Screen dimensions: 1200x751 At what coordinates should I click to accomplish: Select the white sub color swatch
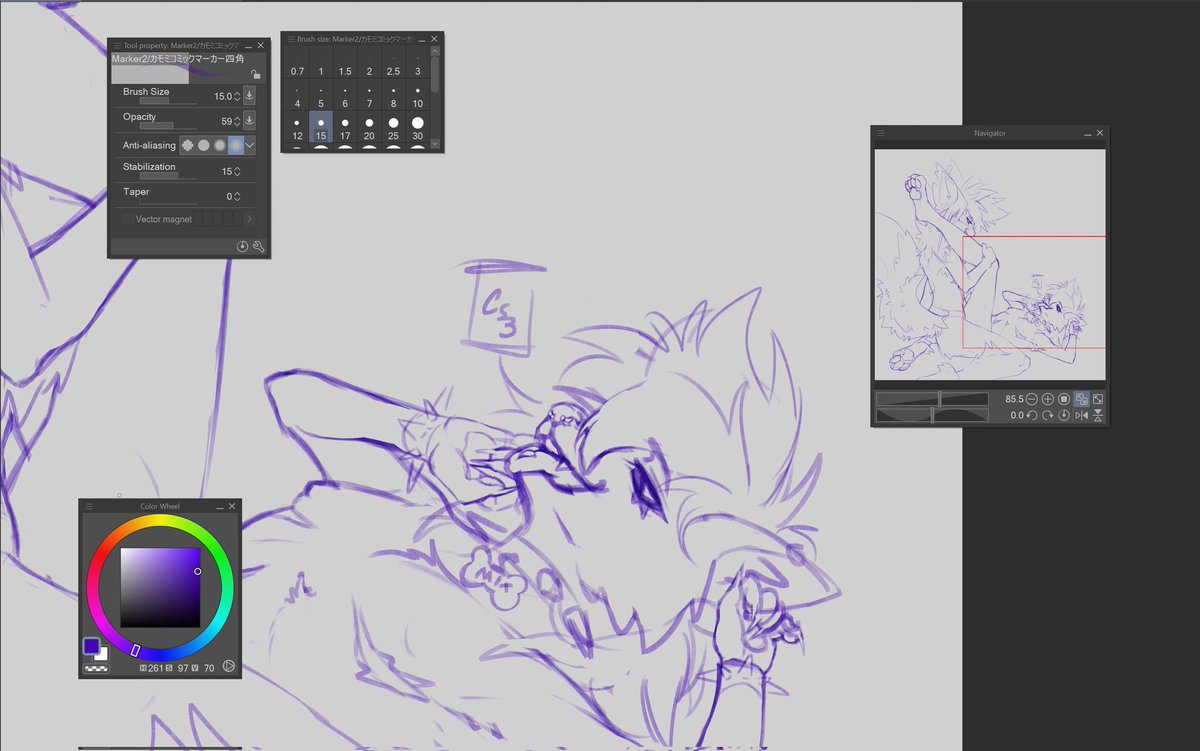pos(103,655)
